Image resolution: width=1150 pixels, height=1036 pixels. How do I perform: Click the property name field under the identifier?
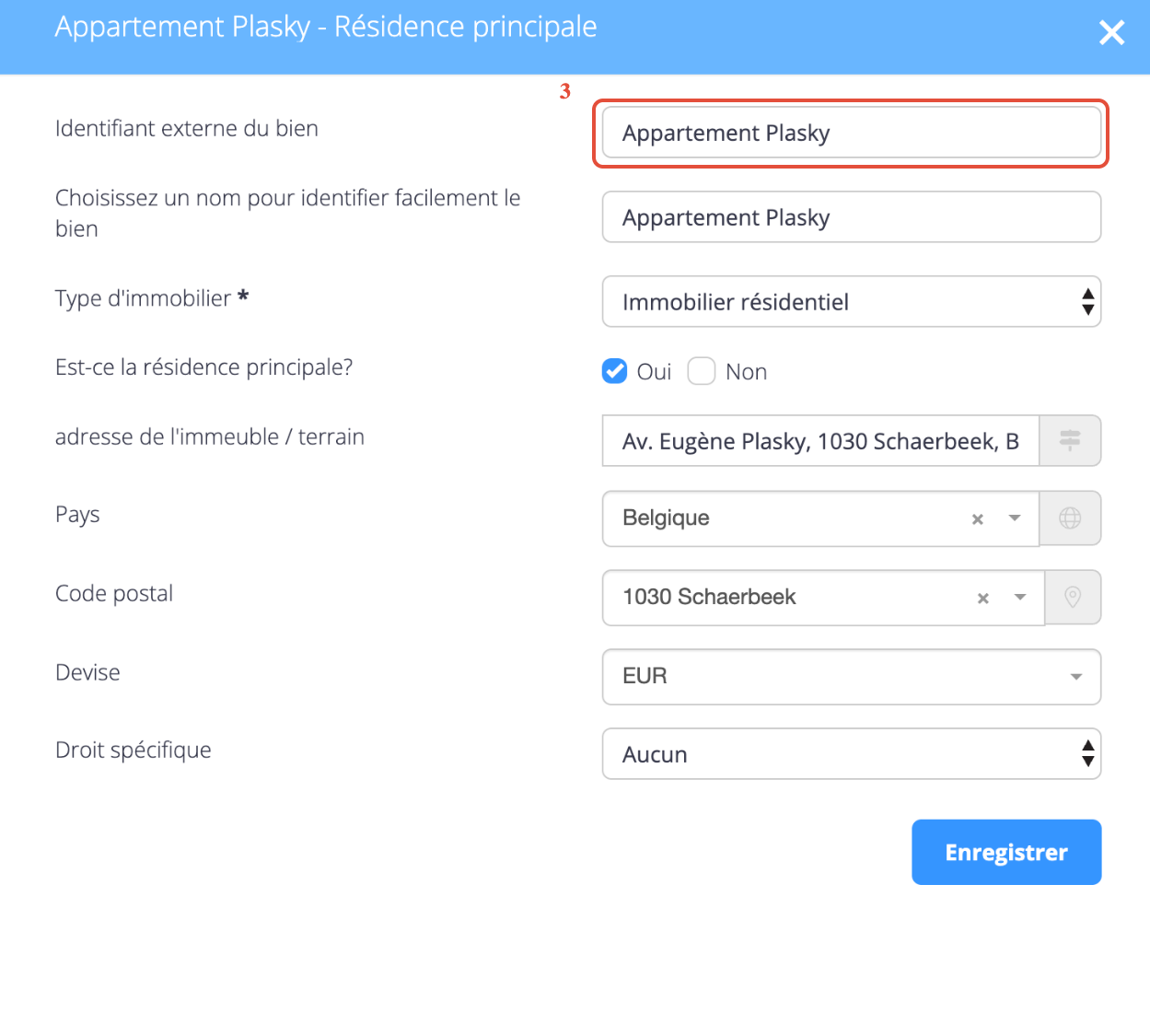click(852, 217)
